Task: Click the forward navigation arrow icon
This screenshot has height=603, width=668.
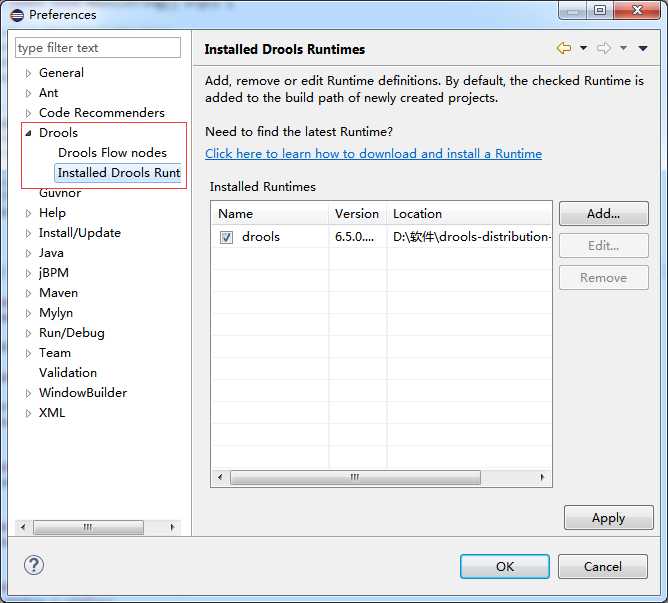Action: pyautogui.click(x=604, y=48)
